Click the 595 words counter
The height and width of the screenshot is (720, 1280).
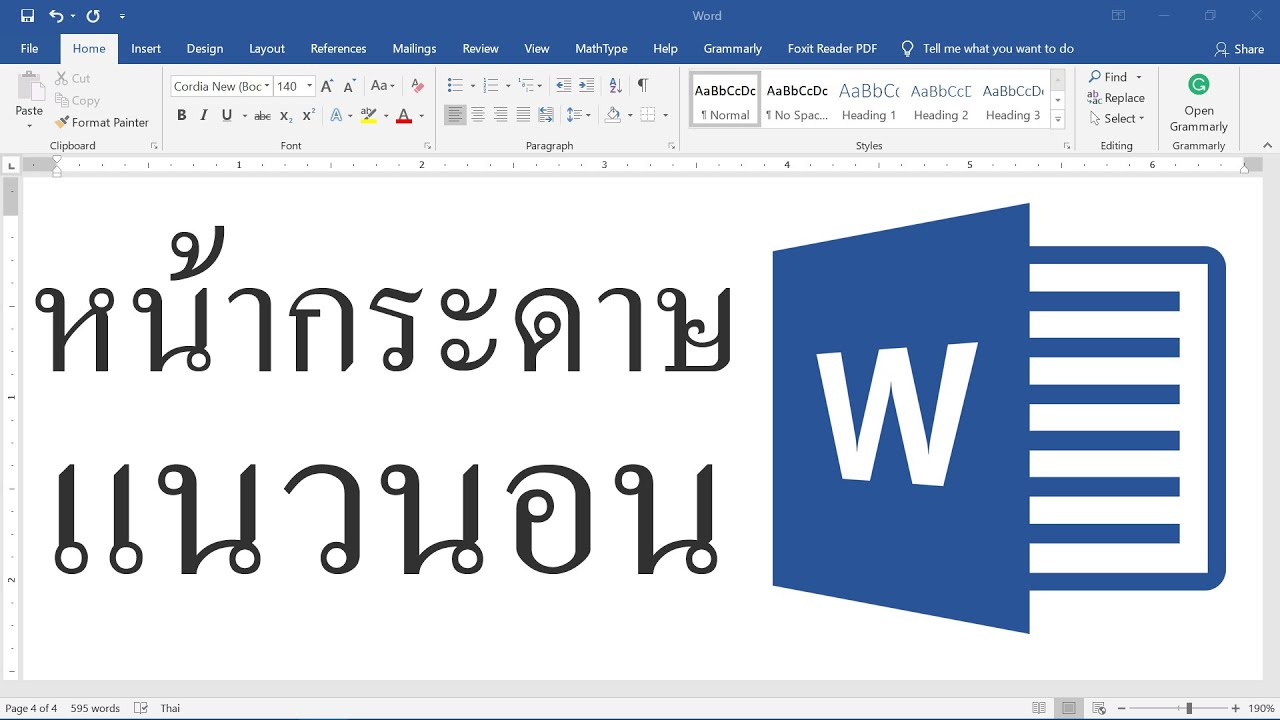click(95, 708)
